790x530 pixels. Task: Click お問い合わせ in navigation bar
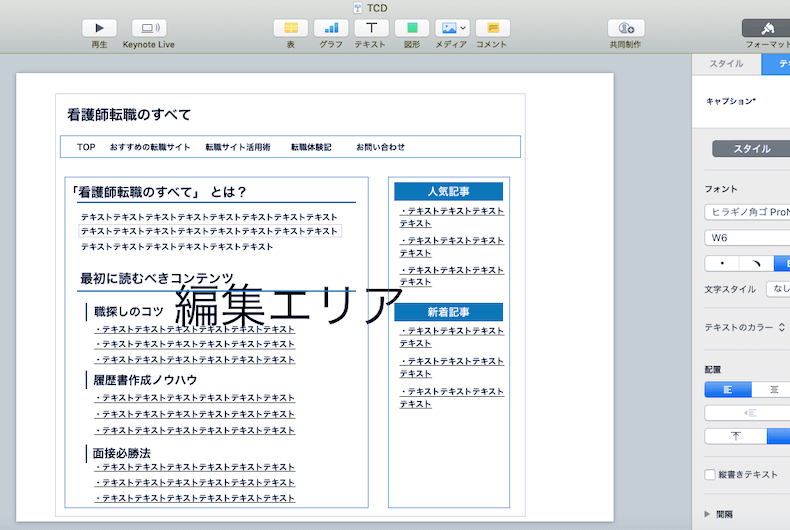[x=380, y=147]
